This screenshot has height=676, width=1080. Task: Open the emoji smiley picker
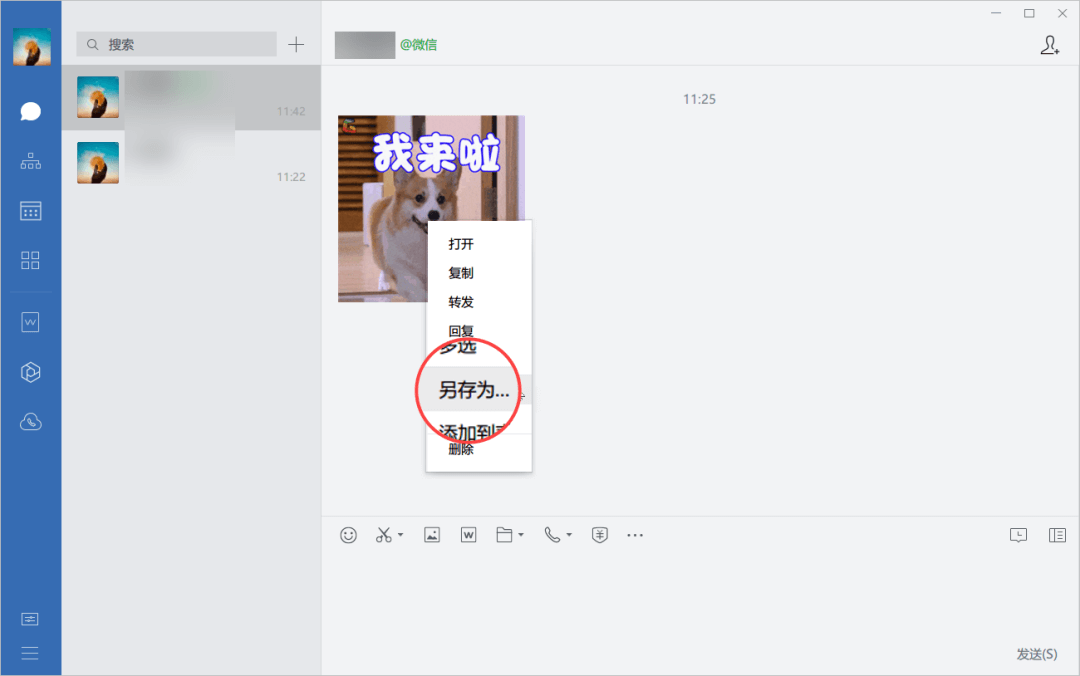pos(349,535)
